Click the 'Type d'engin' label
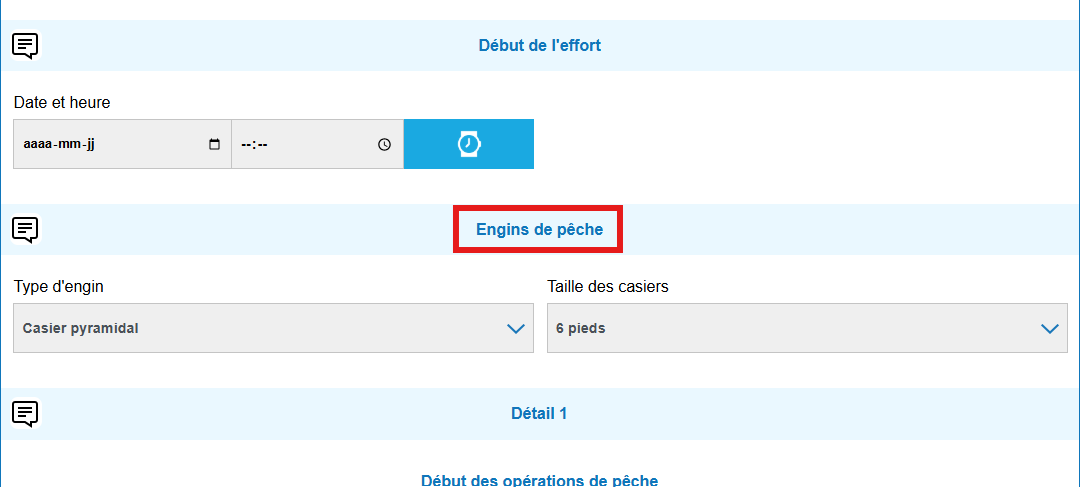 (x=59, y=286)
